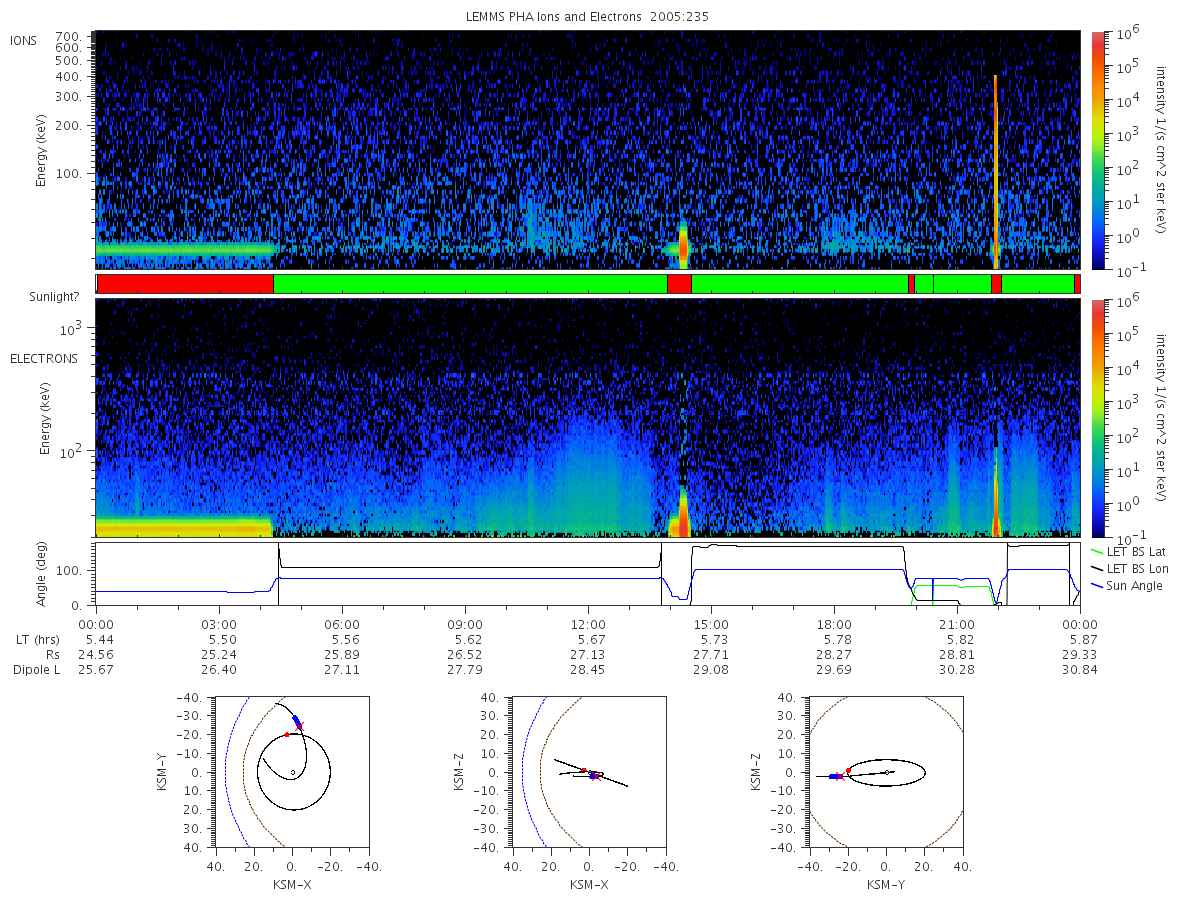Click the yellow low-energy electron band before 04:00
This screenshot has height=900, width=1200.
tap(184, 525)
